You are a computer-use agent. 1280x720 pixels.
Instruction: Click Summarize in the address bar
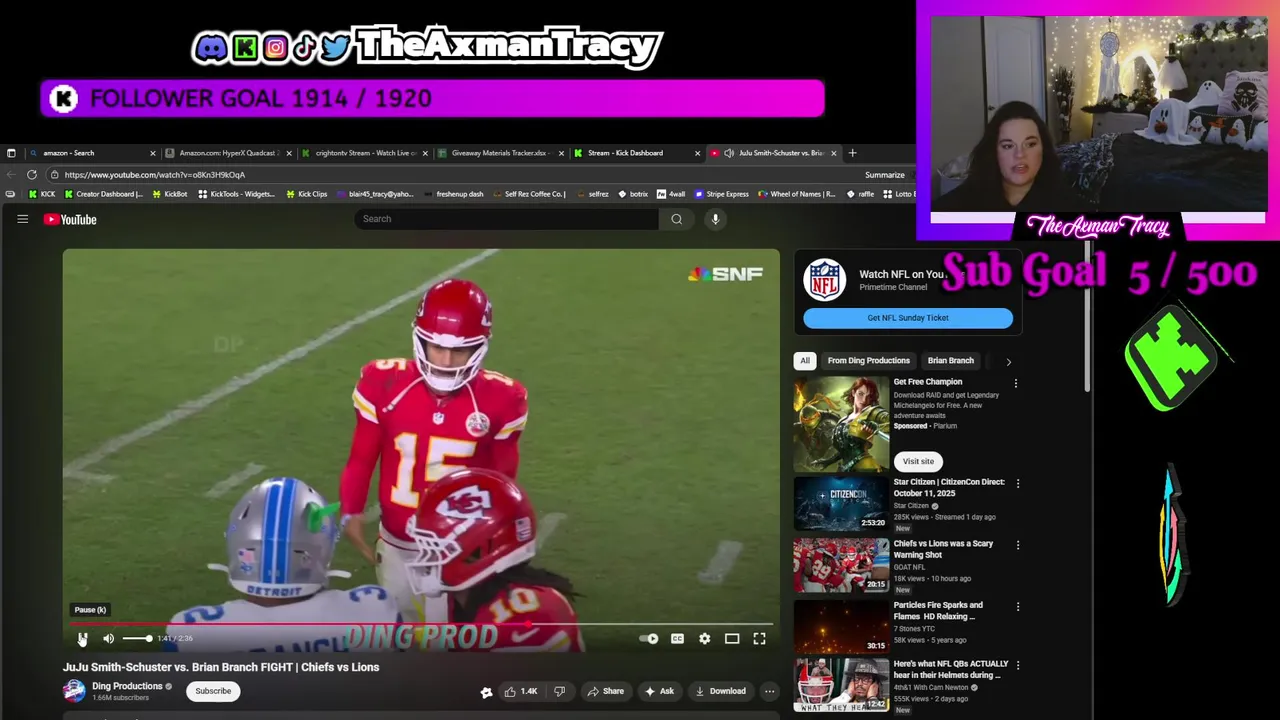point(885,175)
